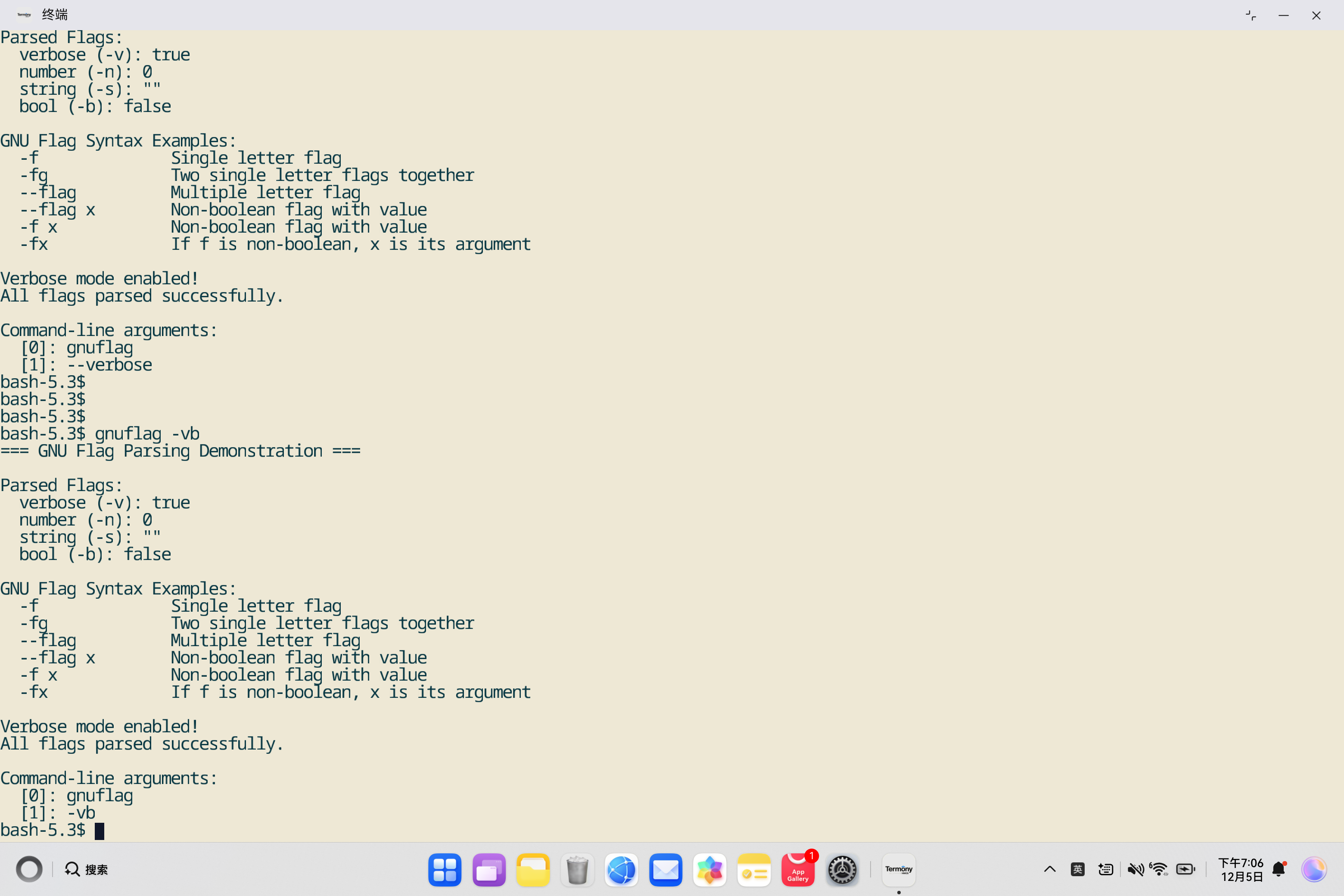The height and width of the screenshot is (896, 1344).
Task: Open the notification bell icon
Action: pos(1279,870)
